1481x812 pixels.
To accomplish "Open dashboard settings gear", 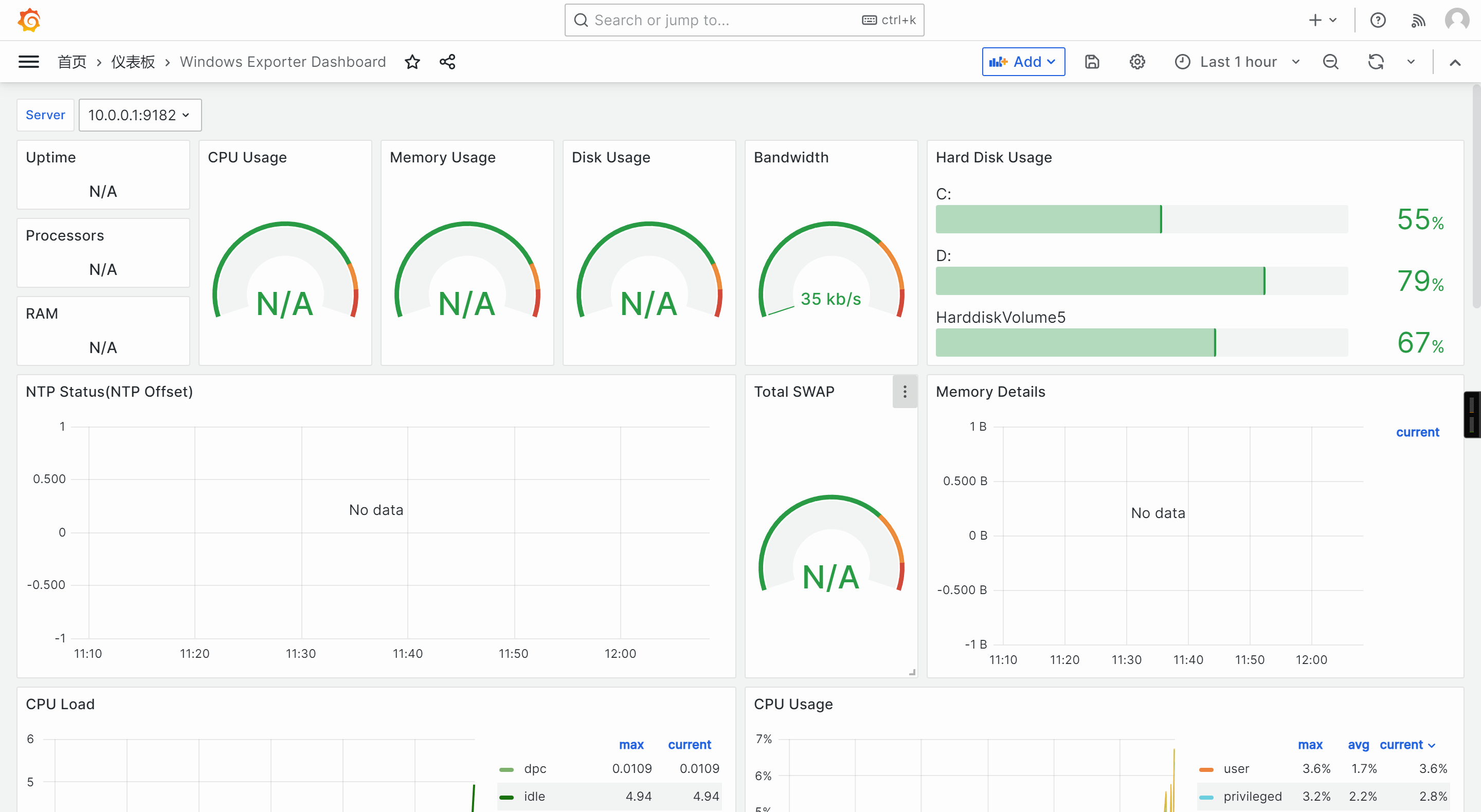I will tap(1136, 62).
